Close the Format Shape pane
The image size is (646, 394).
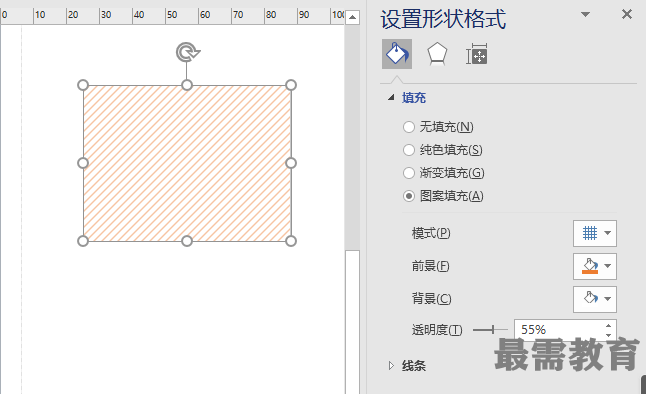[x=627, y=14]
